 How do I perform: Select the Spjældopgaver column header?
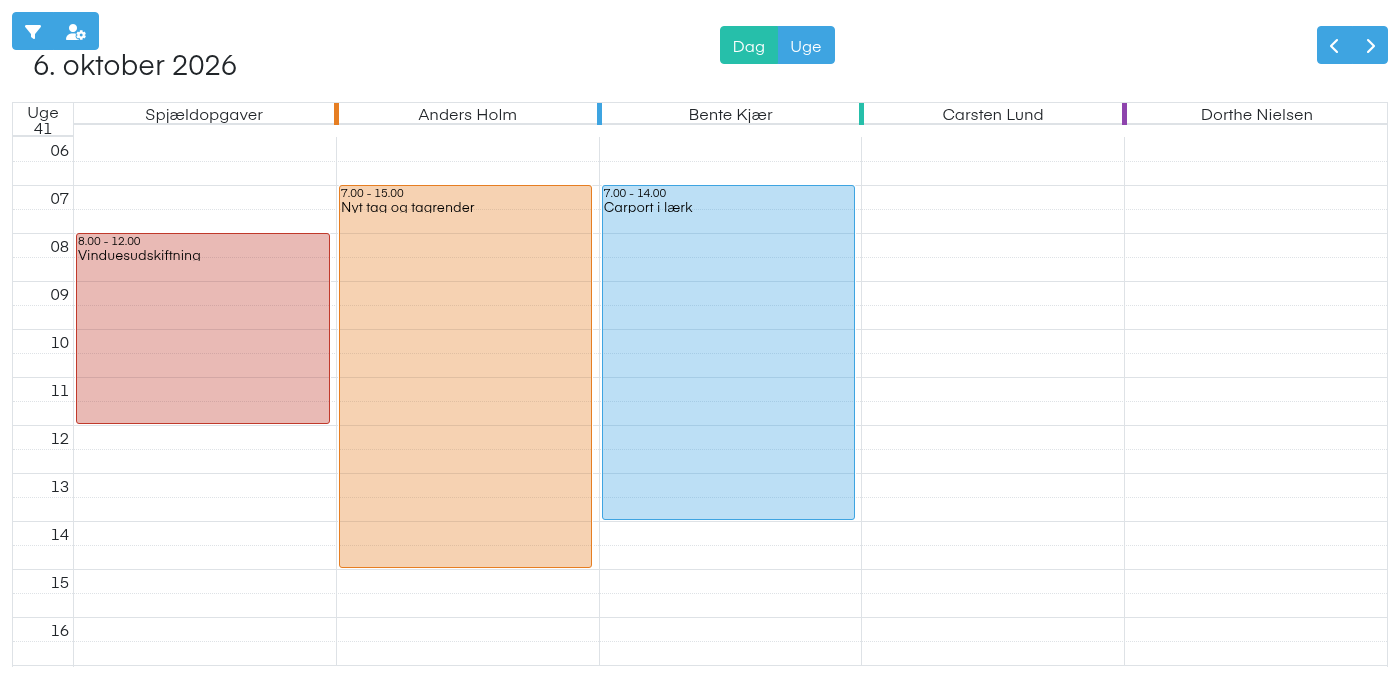click(x=204, y=114)
